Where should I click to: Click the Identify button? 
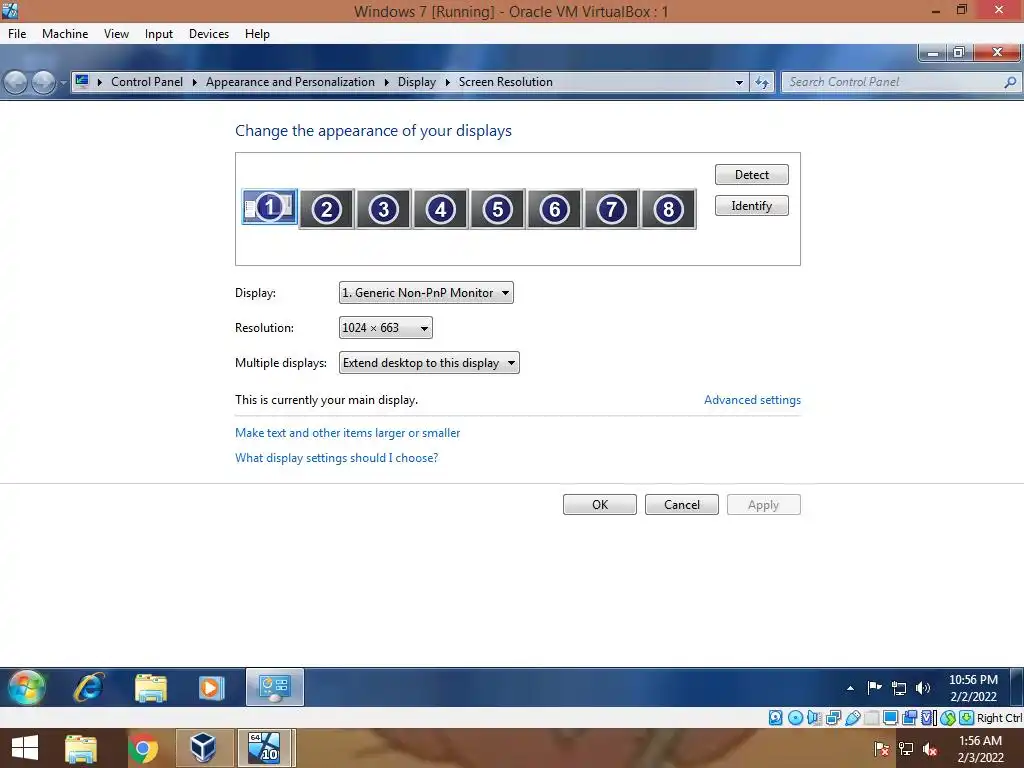click(x=752, y=206)
